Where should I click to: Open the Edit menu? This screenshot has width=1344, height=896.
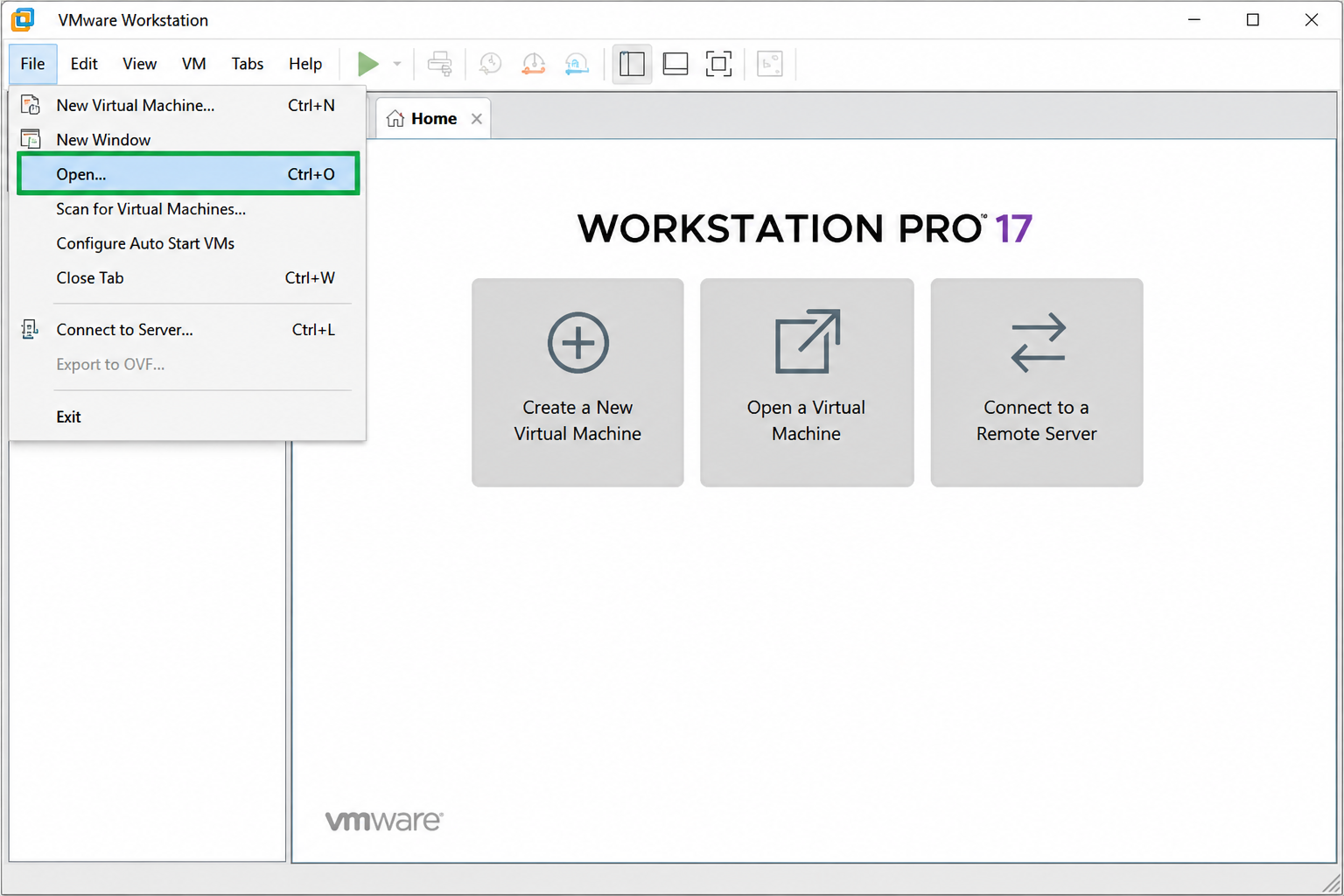click(x=84, y=64)
